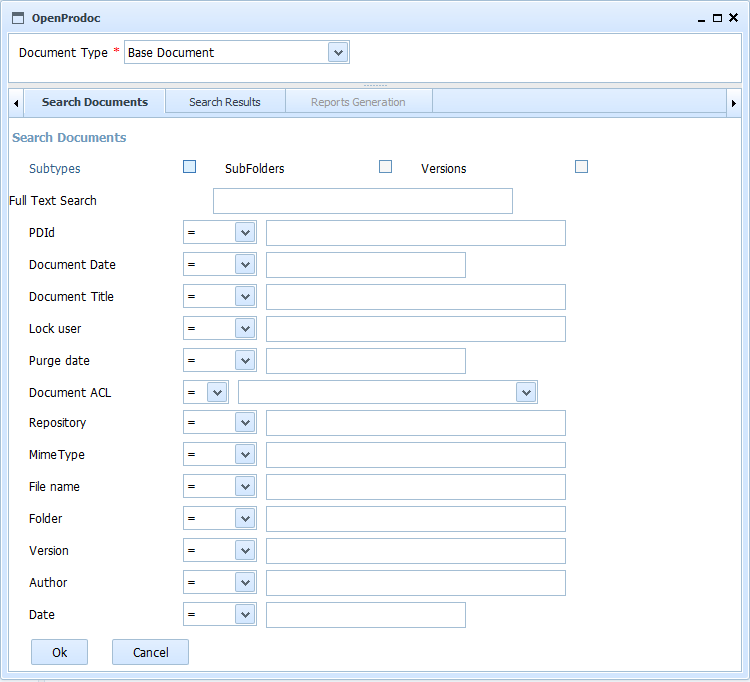This screenshot has height=682, width=750.
Task: Open the Document Type dropdown
Action: click(x=338, y=52)
